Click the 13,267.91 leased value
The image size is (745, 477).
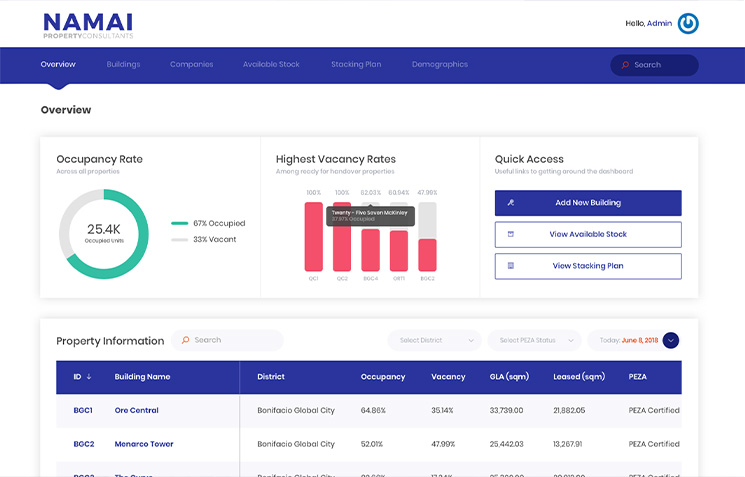(568, 444)
